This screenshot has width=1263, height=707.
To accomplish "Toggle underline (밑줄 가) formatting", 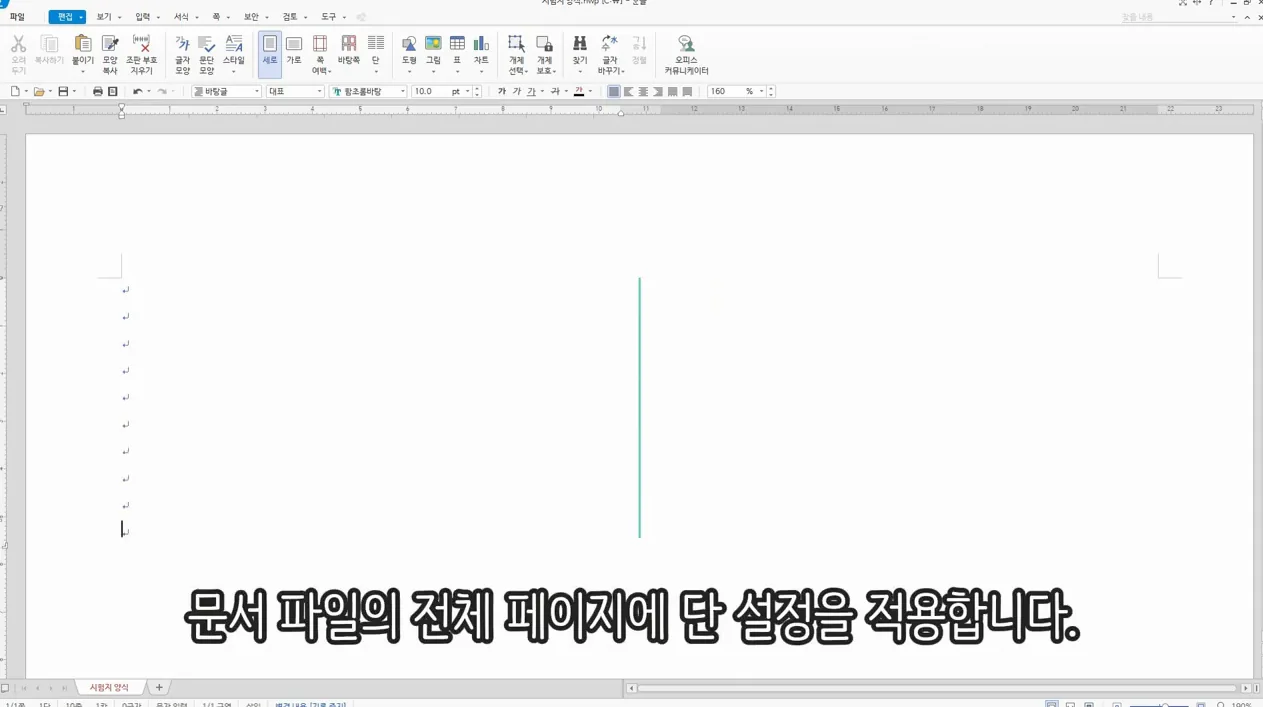I will click(x=531, y=91).
